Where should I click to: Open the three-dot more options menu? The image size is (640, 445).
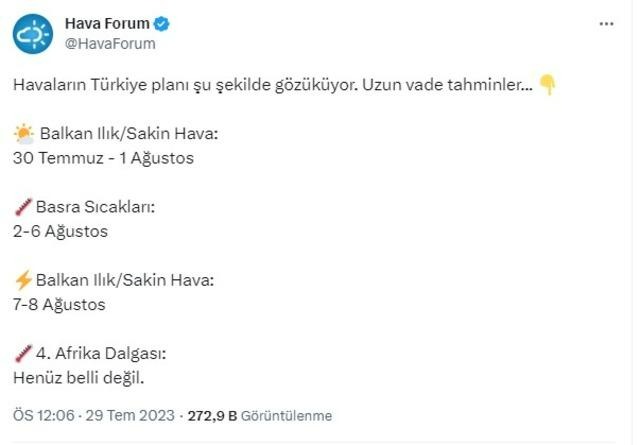click(x=606, y=24)
